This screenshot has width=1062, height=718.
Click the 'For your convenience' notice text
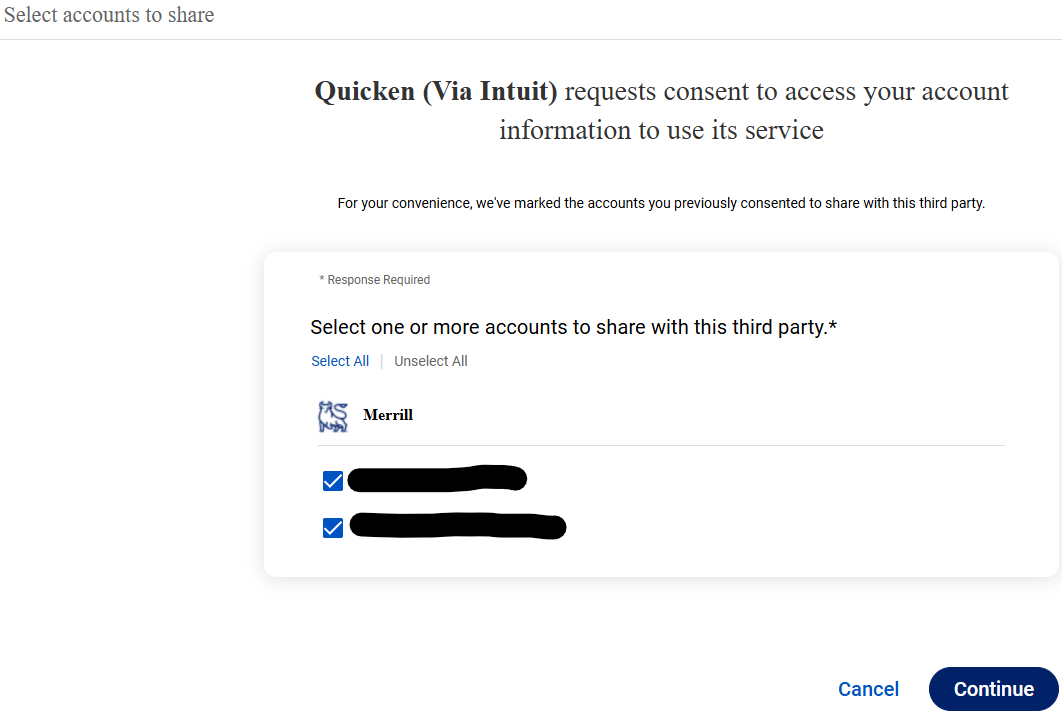[x=661, y=203]
